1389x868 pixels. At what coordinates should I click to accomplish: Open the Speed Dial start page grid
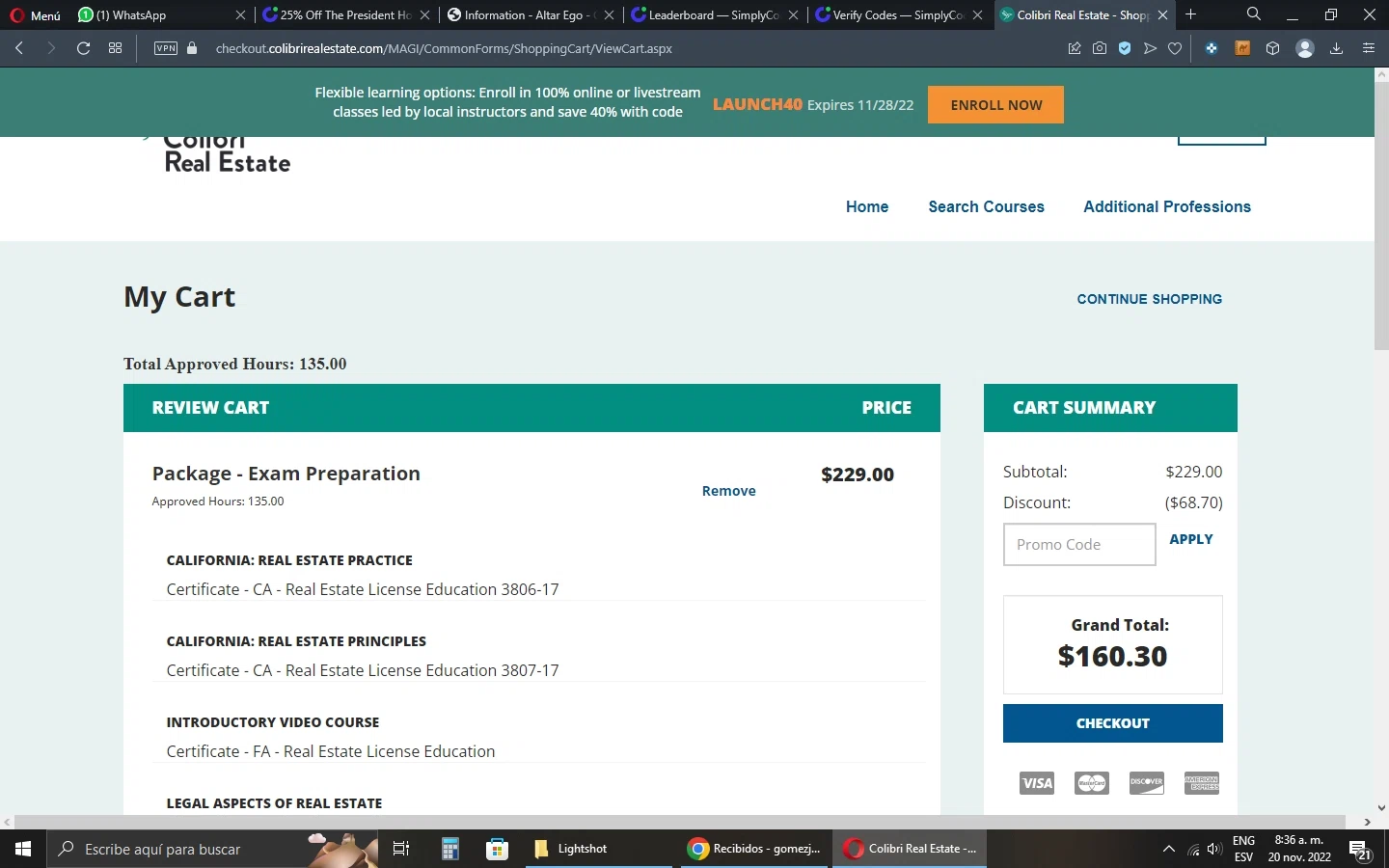pos(116,48)
